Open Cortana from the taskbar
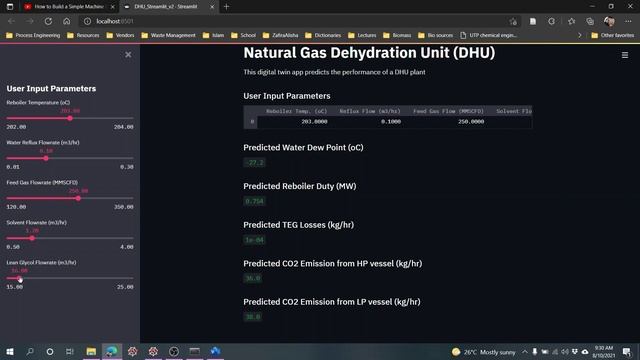 50,351
